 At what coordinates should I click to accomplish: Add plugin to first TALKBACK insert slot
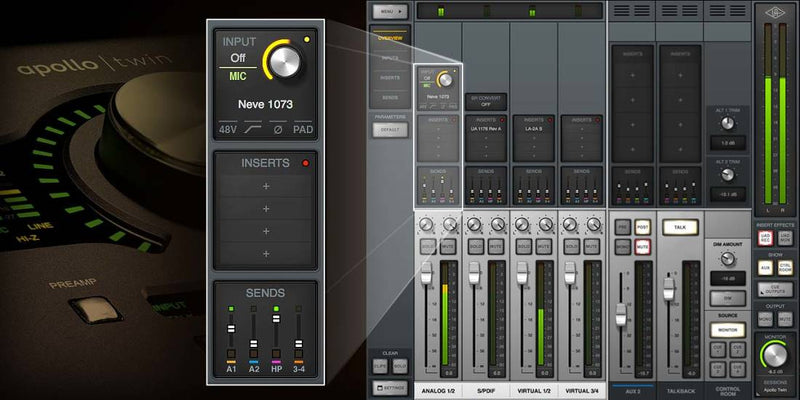pyautogui.click(x=681, y=74)
